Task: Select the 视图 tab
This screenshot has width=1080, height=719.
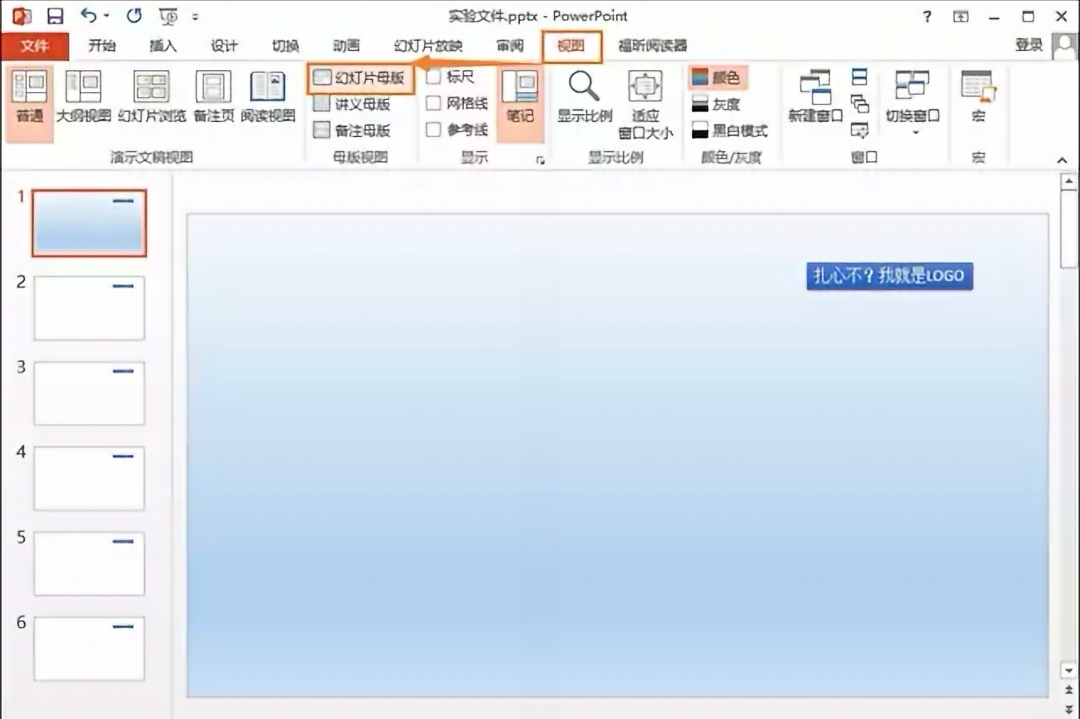Action: [x=571, y=46]
